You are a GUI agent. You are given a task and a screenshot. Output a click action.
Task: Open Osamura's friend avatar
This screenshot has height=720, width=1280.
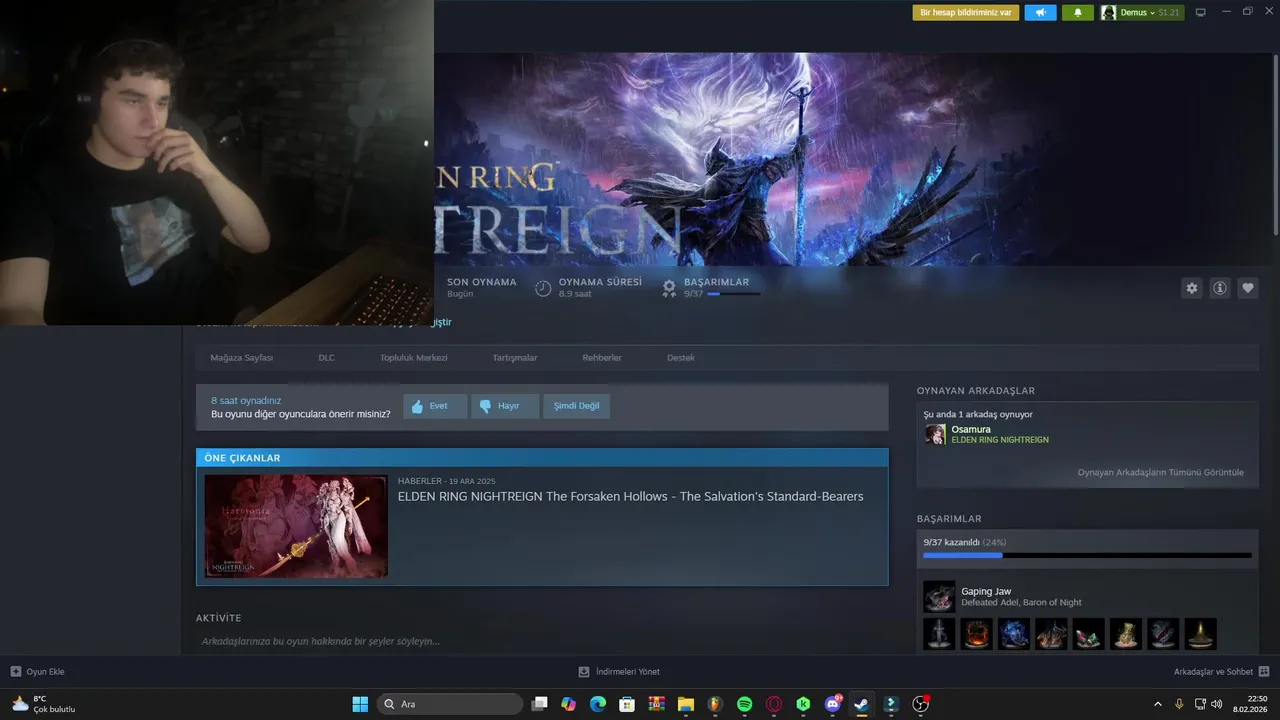click(935, 434)
